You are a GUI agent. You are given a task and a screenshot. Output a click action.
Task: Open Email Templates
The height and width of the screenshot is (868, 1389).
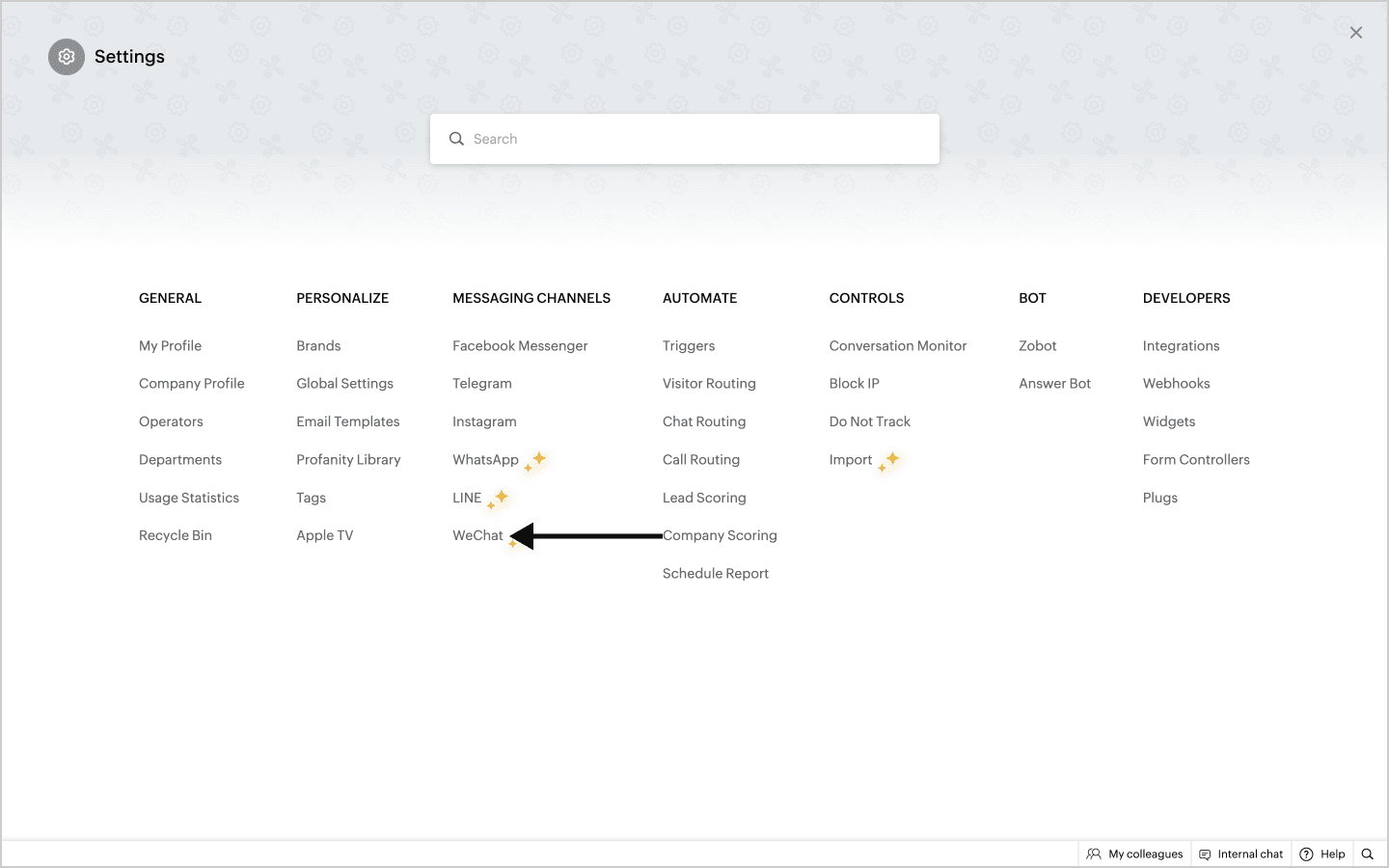click(348, 421)
